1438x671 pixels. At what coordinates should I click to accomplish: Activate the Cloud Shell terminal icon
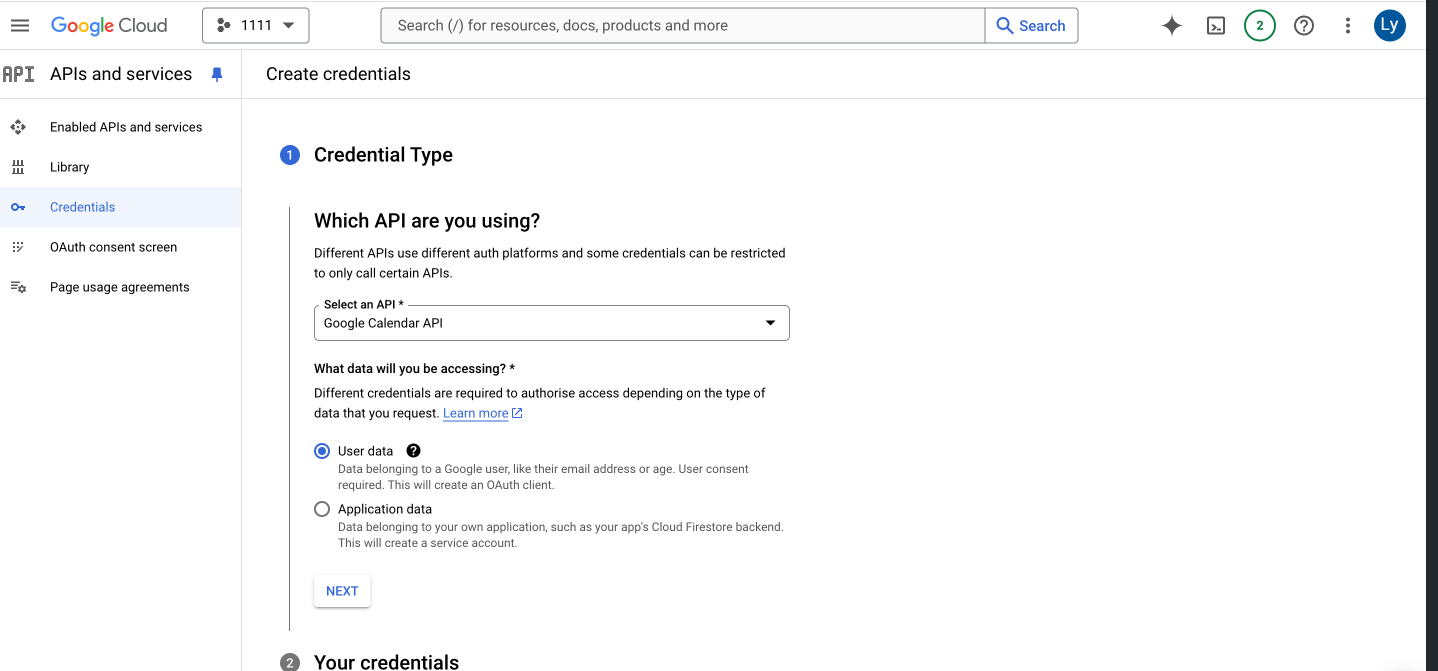[1216, 26]
